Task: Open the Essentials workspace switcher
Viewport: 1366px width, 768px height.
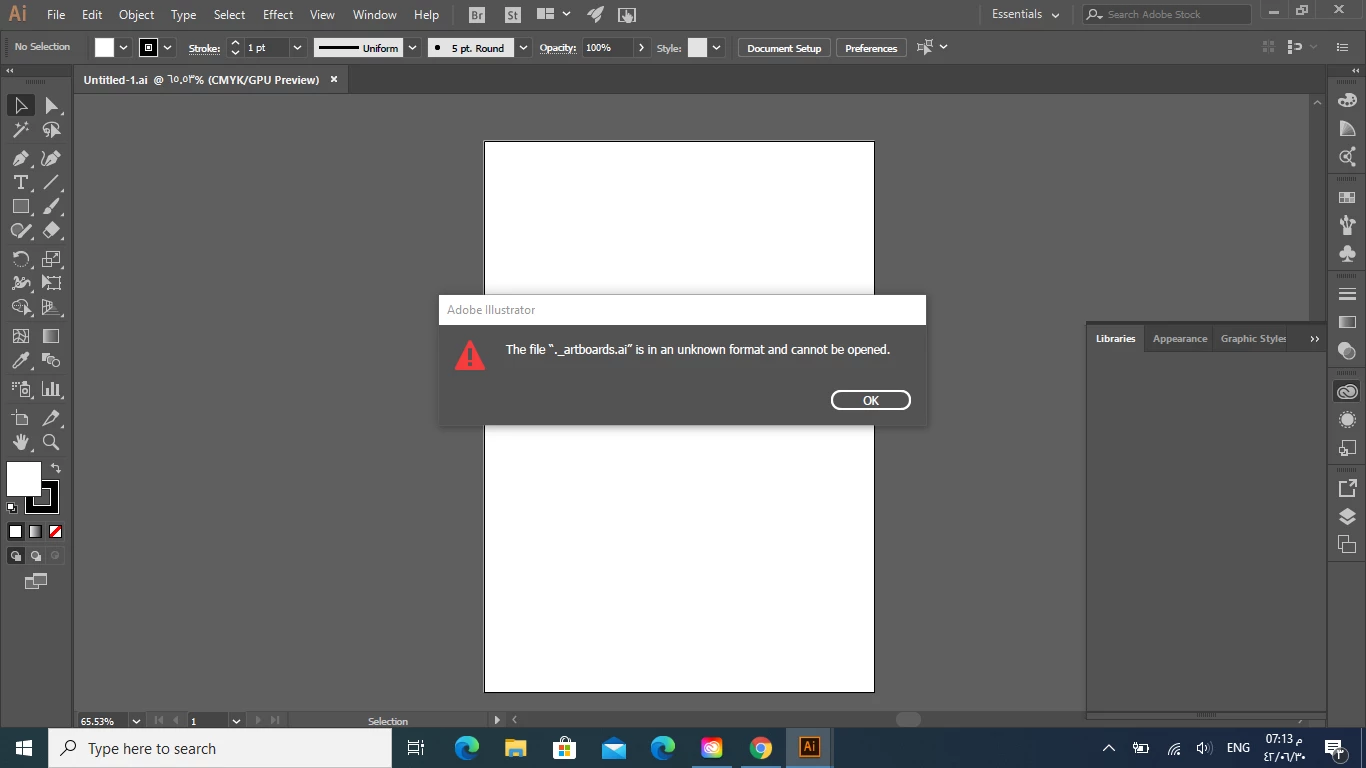Action: tap(1025, 14)
